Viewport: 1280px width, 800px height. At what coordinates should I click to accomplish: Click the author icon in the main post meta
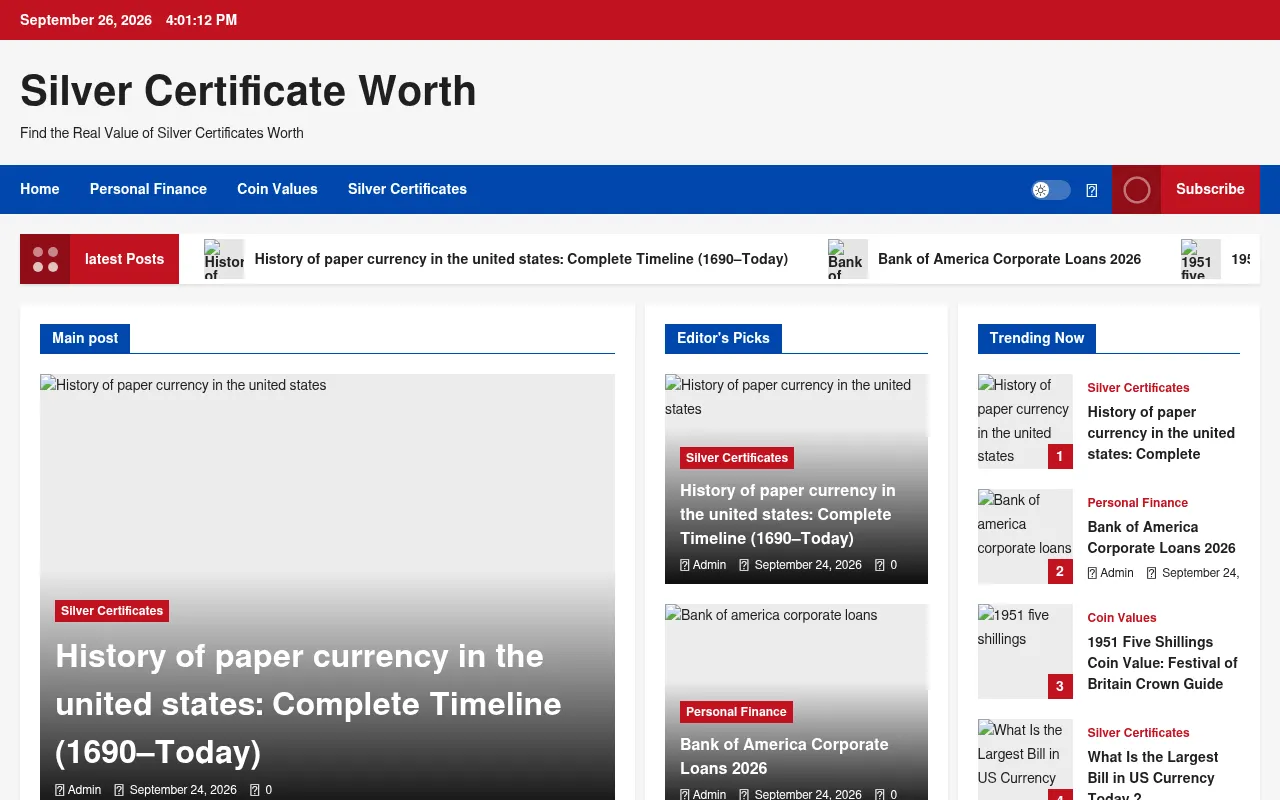point(60,790)
